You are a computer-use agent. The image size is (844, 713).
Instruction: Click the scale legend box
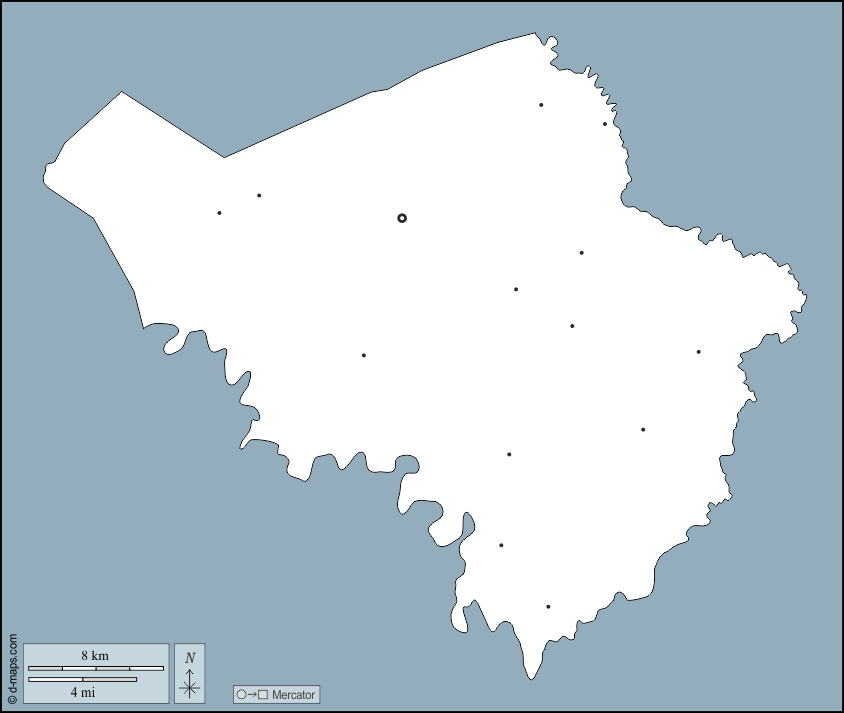point(96,673)
